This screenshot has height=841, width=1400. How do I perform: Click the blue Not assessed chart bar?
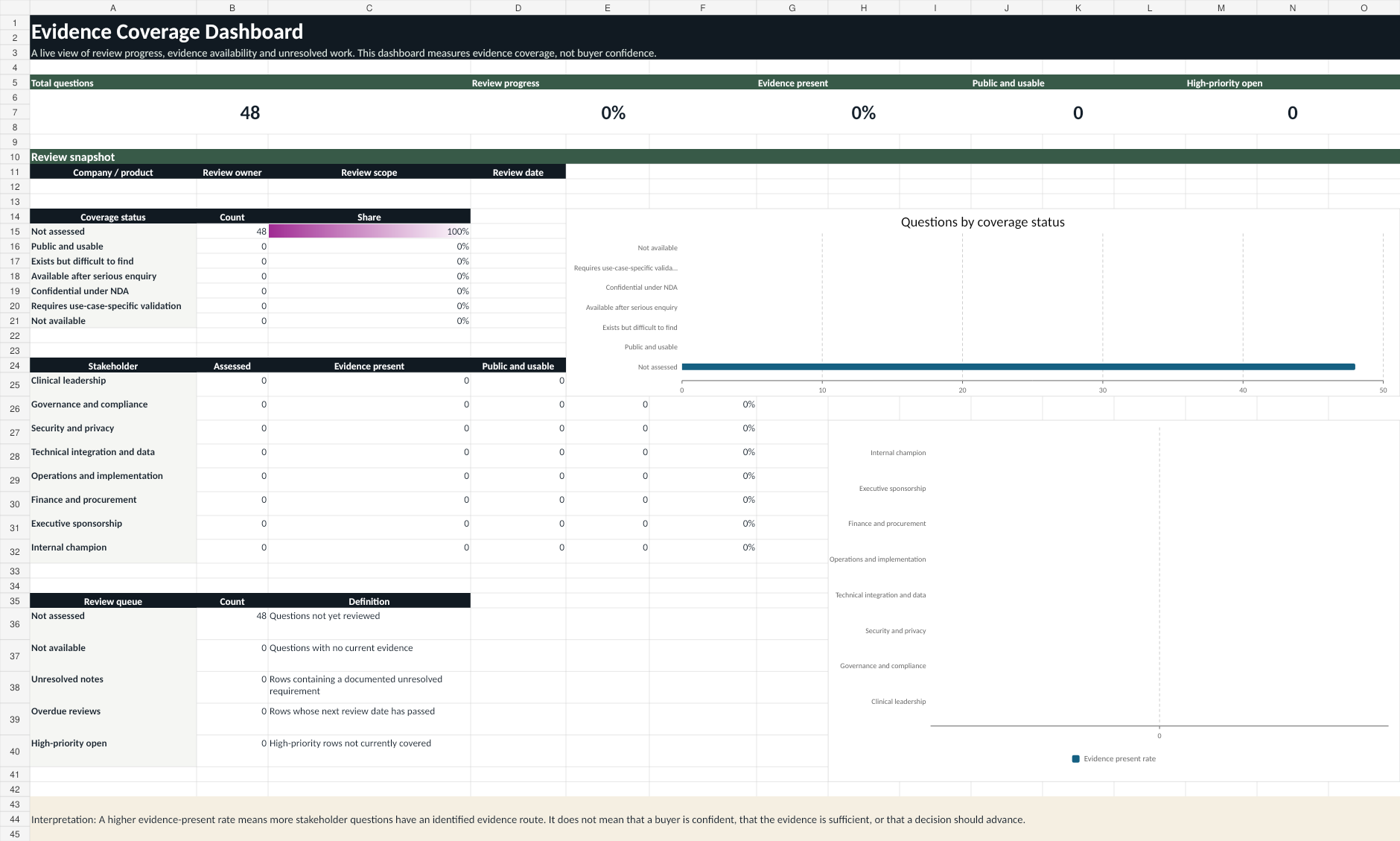[1018, 366]
